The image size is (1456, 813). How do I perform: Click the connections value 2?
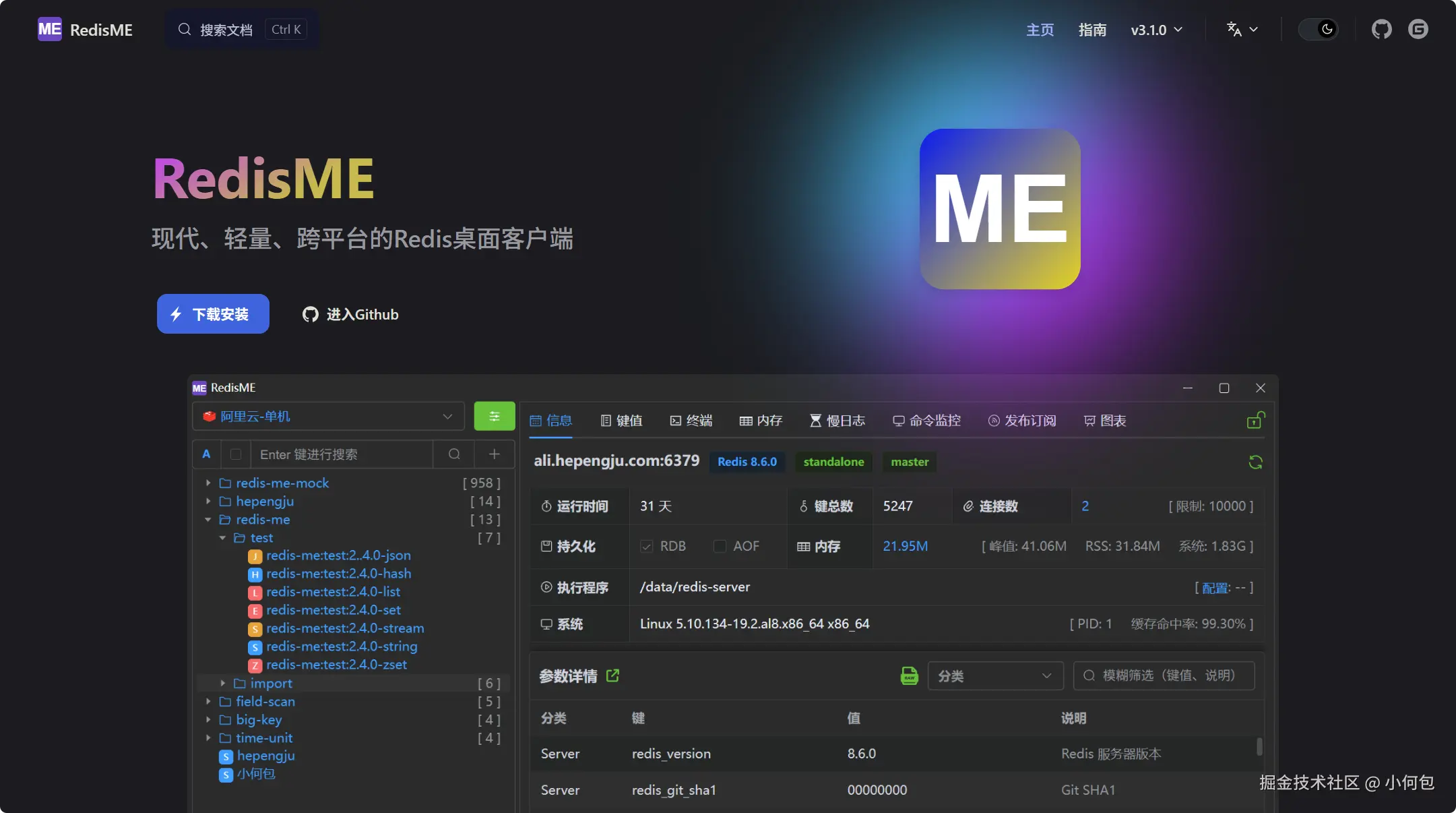pyautogui.click(x=1085, y=506)
